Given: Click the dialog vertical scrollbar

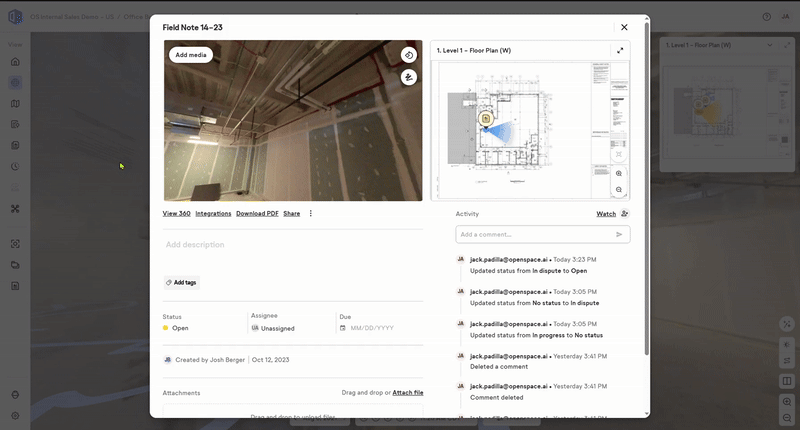Looking at the screenshot, I should (647, 189).
